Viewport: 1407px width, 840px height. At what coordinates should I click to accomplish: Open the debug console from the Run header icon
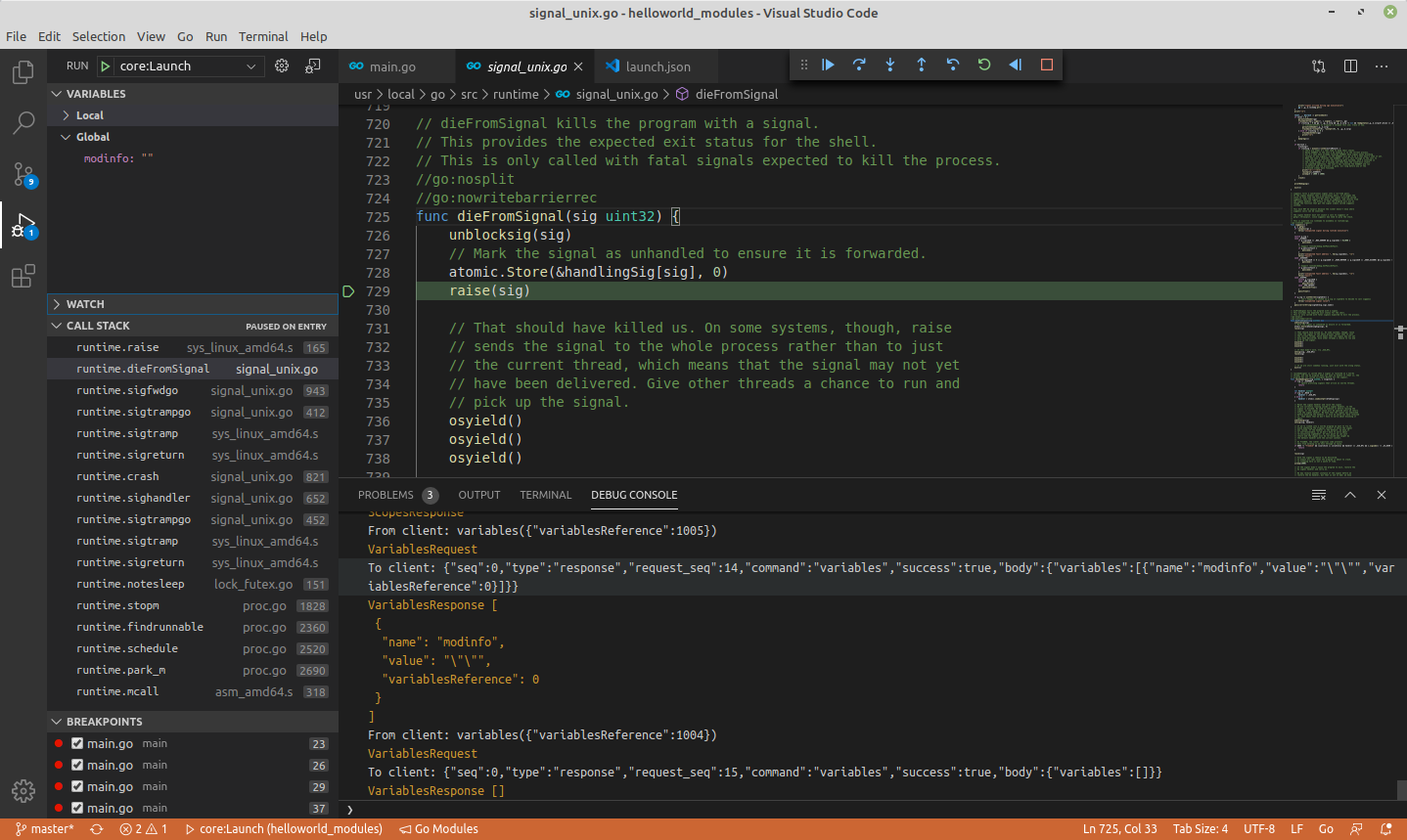pos(313,66)
